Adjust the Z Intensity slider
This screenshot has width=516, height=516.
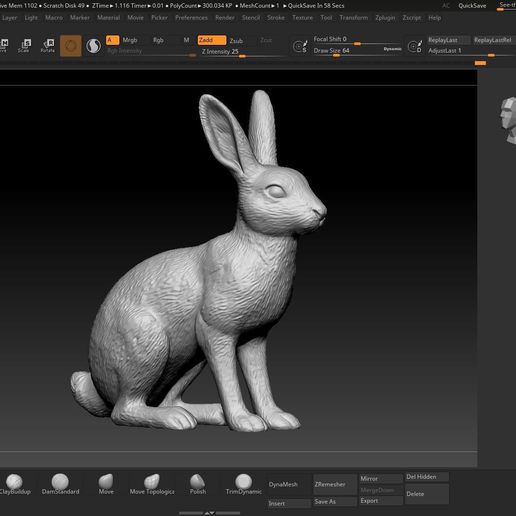pyautogui.click(x=243, y=53)
